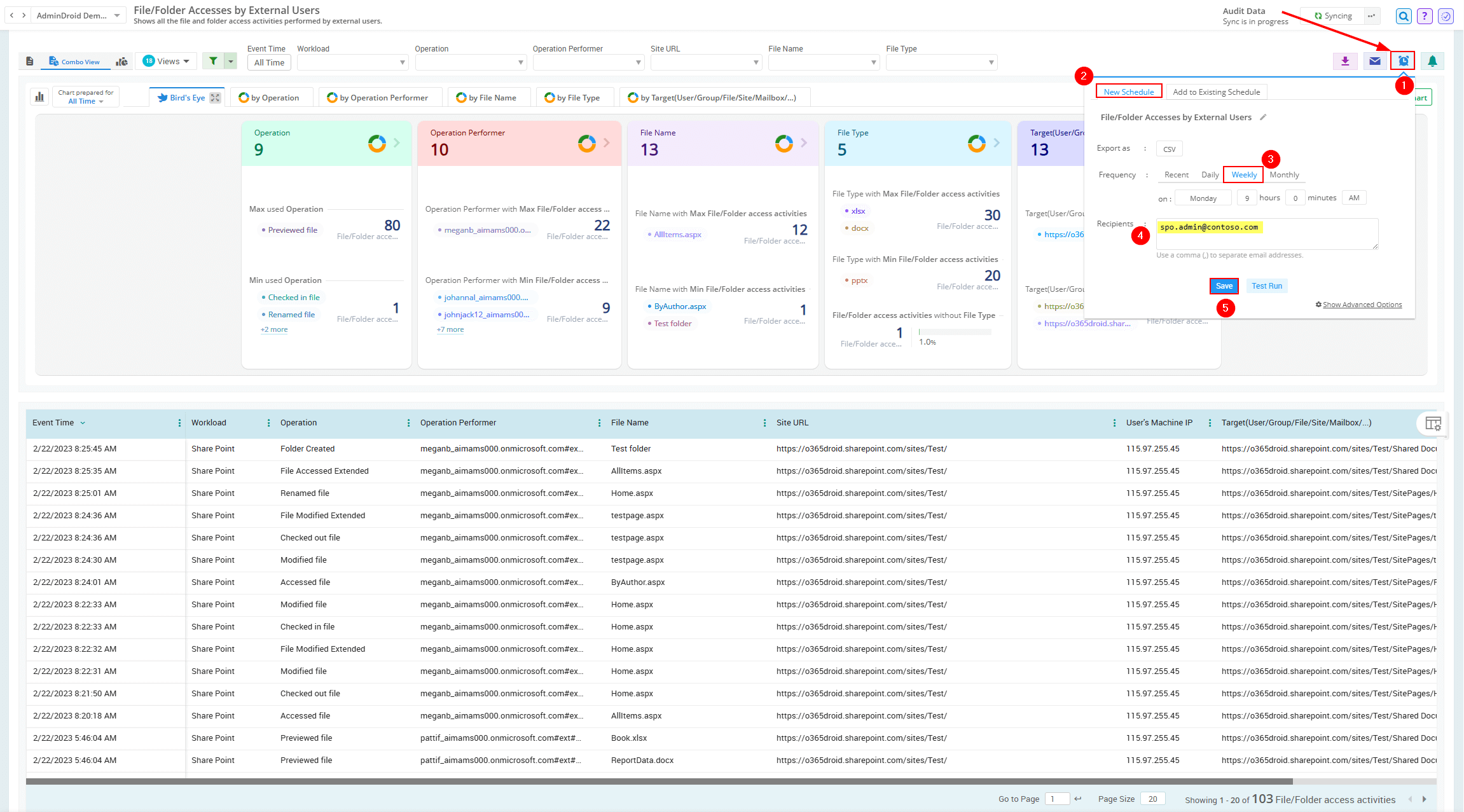Open the green notification bell icon

[1433, 60]
